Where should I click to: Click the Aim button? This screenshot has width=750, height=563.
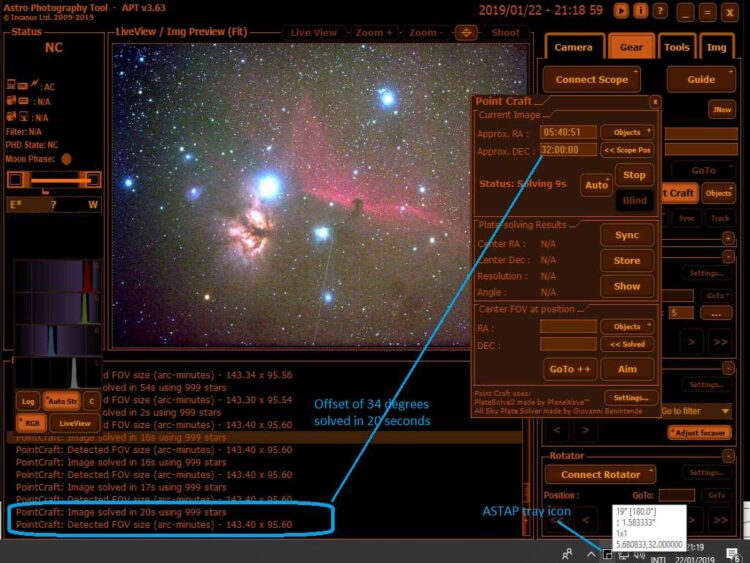click(x=627, y=369)
